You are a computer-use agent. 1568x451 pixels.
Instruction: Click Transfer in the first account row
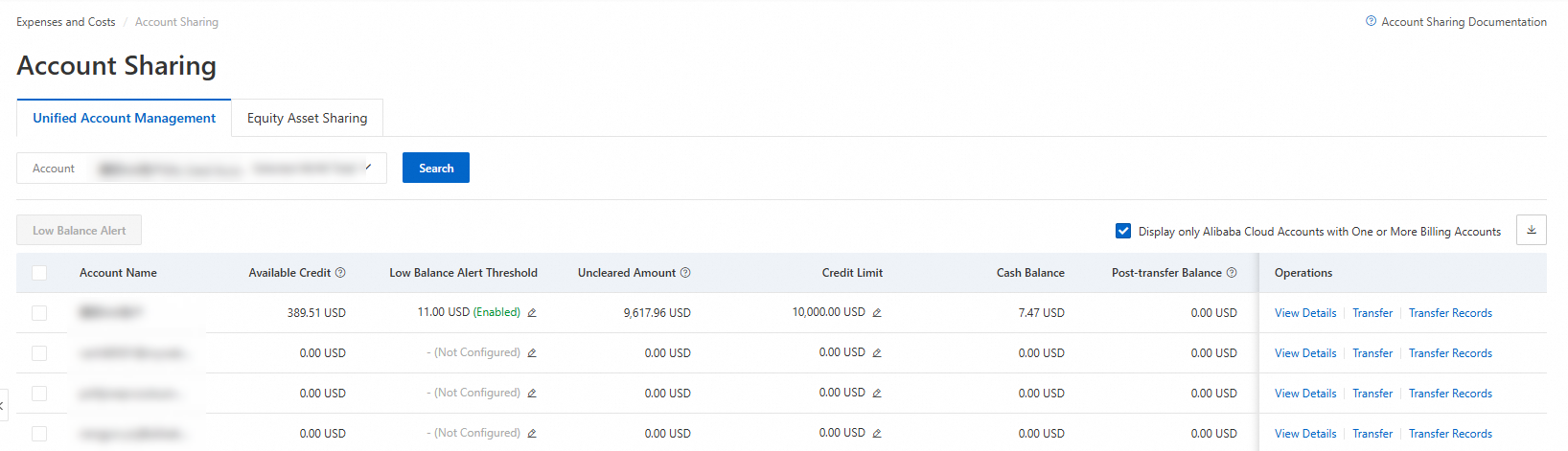(x=1372, y=313)
